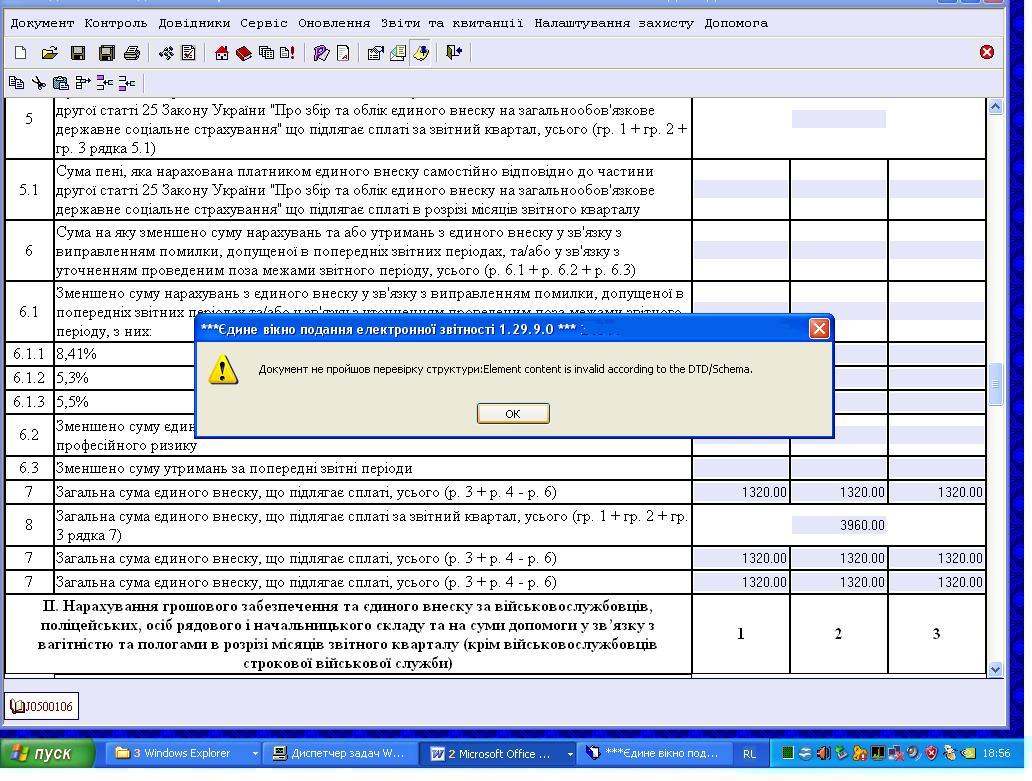
Task: Click the 3960.00 total cell in row 8
Action: pos(838,525)
